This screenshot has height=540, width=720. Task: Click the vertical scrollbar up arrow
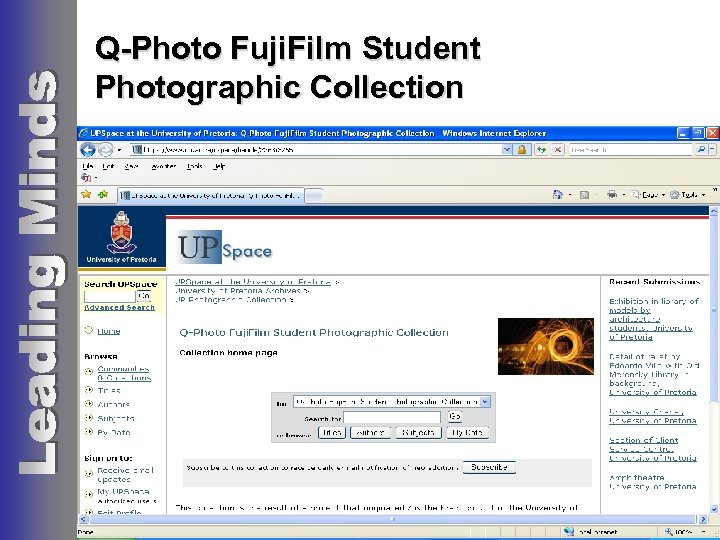pos(714,212)
